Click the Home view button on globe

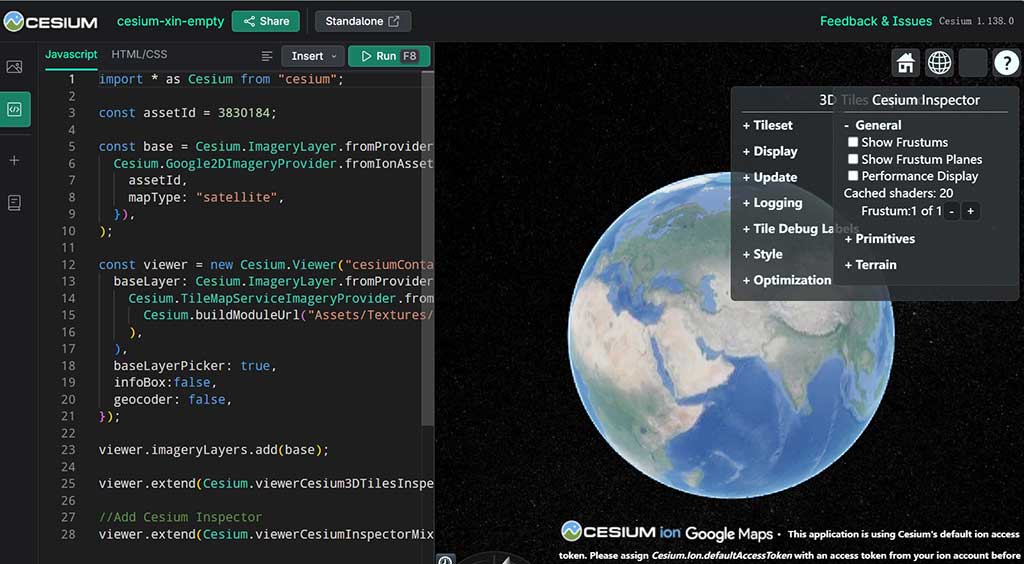[905, 63]
